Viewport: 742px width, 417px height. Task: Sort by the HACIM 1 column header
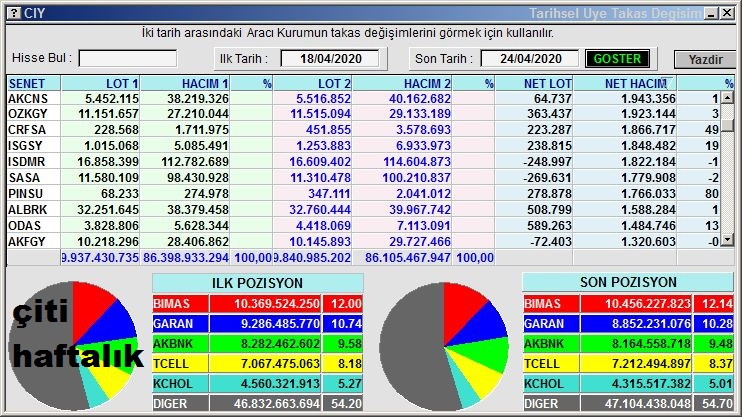[x=185, y=83]
